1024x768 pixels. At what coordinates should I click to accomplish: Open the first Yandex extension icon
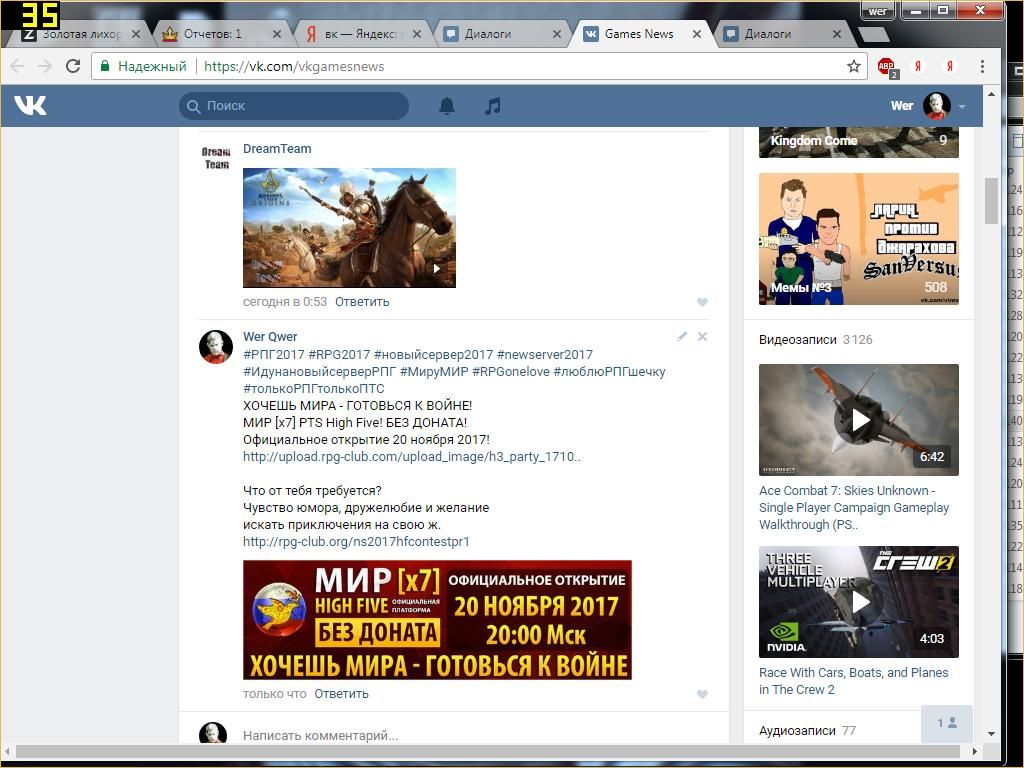[918, 66]
